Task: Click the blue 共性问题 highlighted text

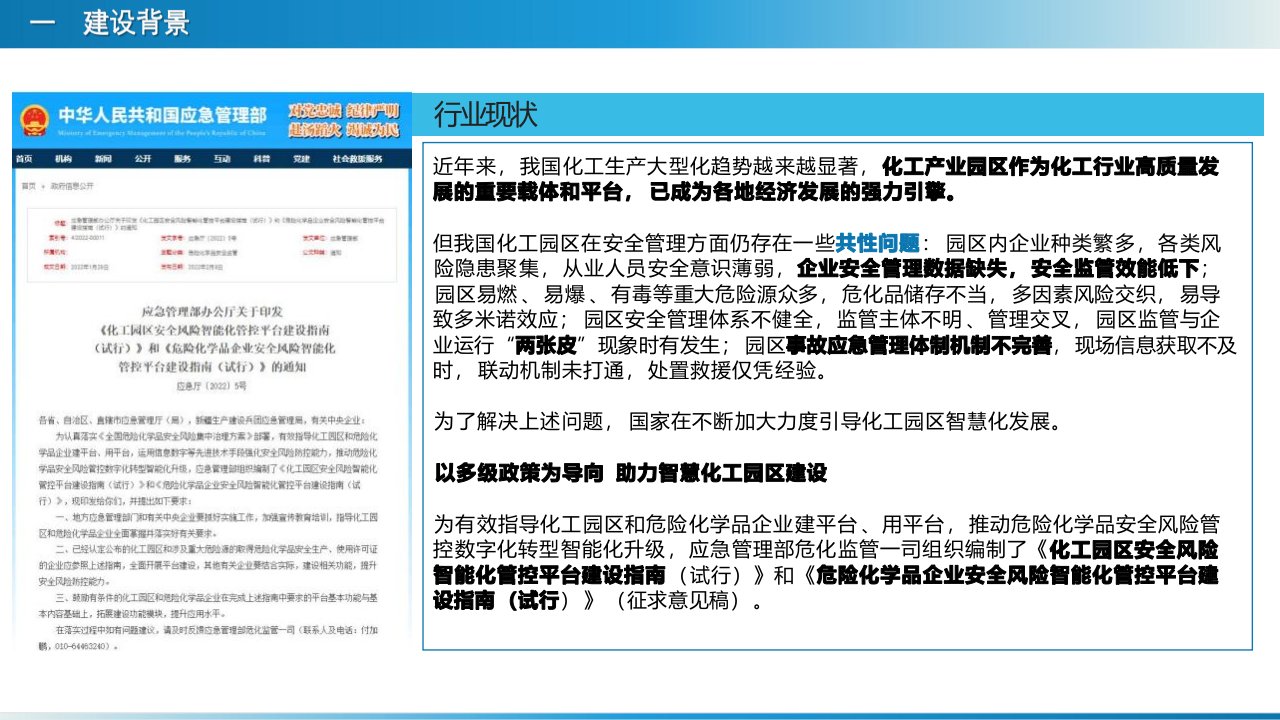Action: coord(877,244)
